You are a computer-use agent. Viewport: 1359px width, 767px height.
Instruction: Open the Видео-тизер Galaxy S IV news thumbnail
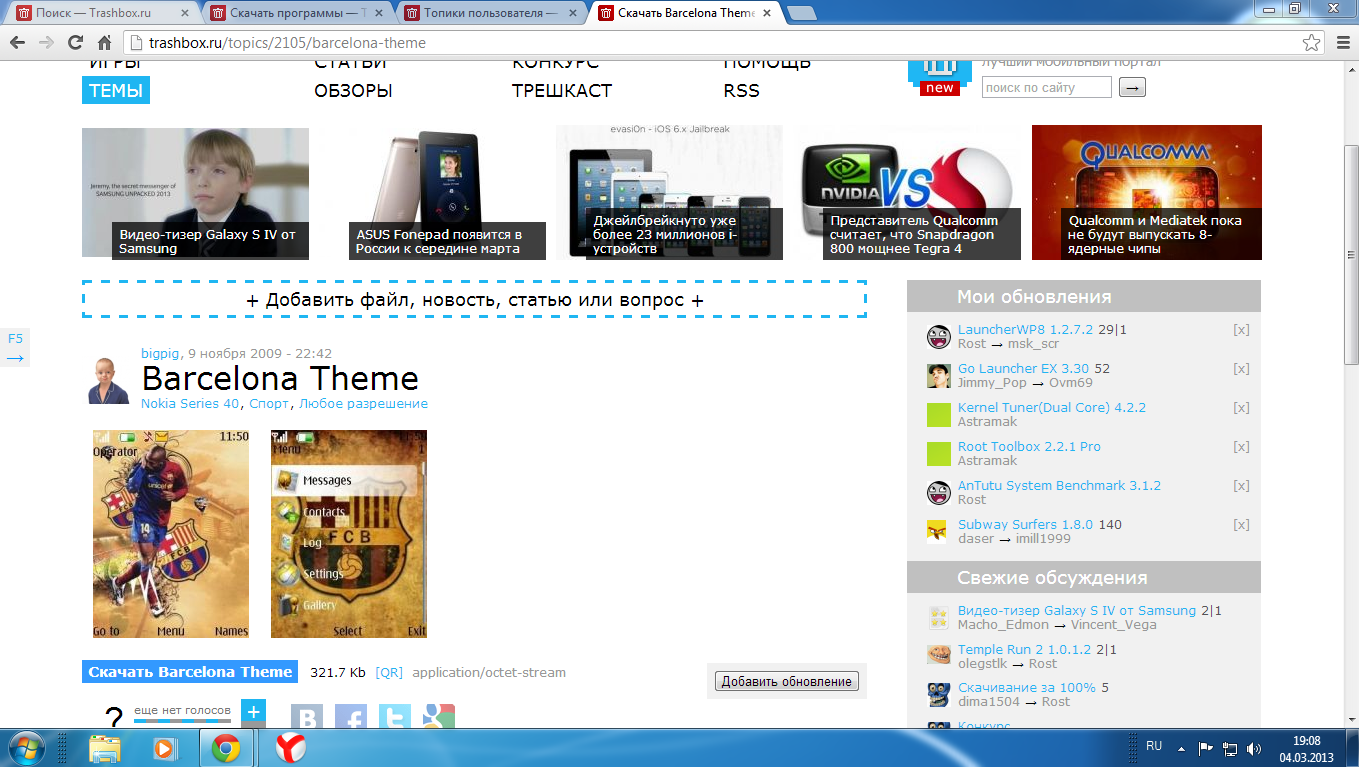(195, 193)
